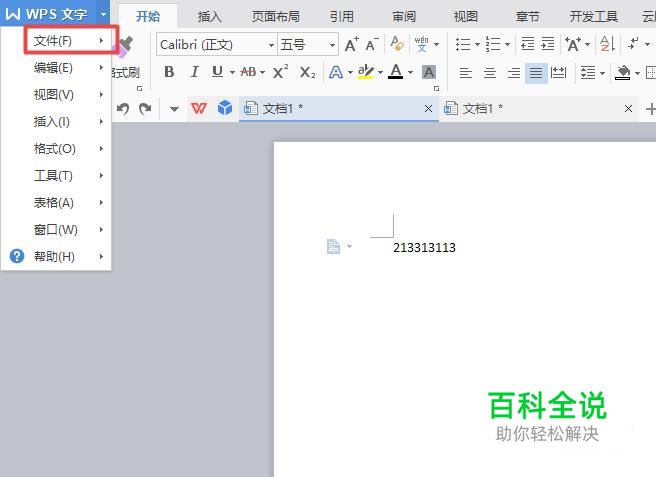Toggle italic formatting

(x=194, y=72)
